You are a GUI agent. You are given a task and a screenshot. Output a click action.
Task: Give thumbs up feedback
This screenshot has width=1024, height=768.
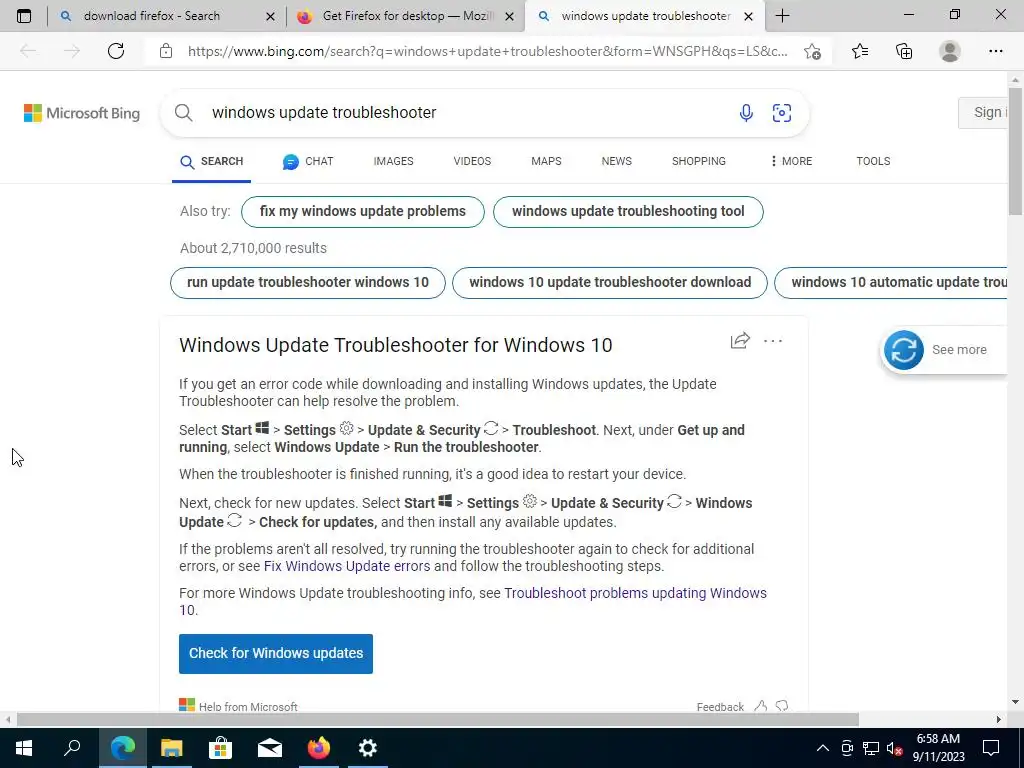[761, 706]
